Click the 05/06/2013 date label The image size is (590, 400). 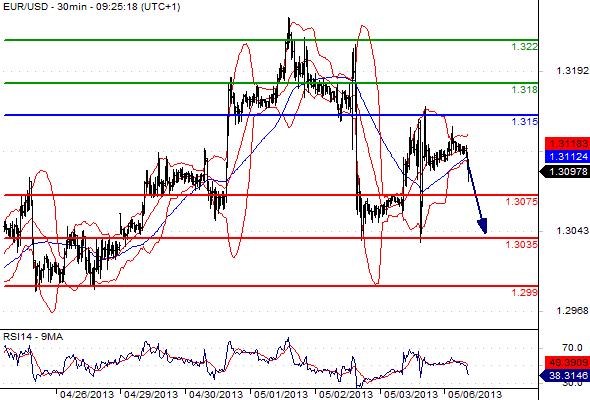475,395
